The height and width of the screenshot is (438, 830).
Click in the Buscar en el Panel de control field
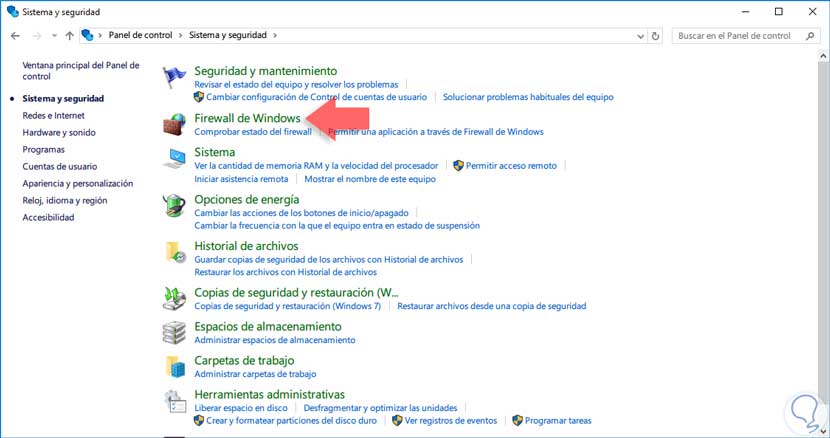[x=746, y=35]
